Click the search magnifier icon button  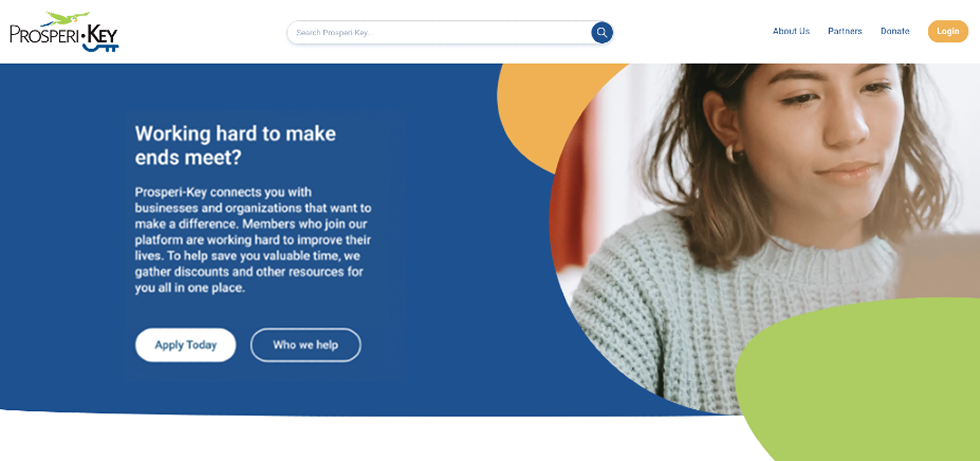tap(601, 32)
